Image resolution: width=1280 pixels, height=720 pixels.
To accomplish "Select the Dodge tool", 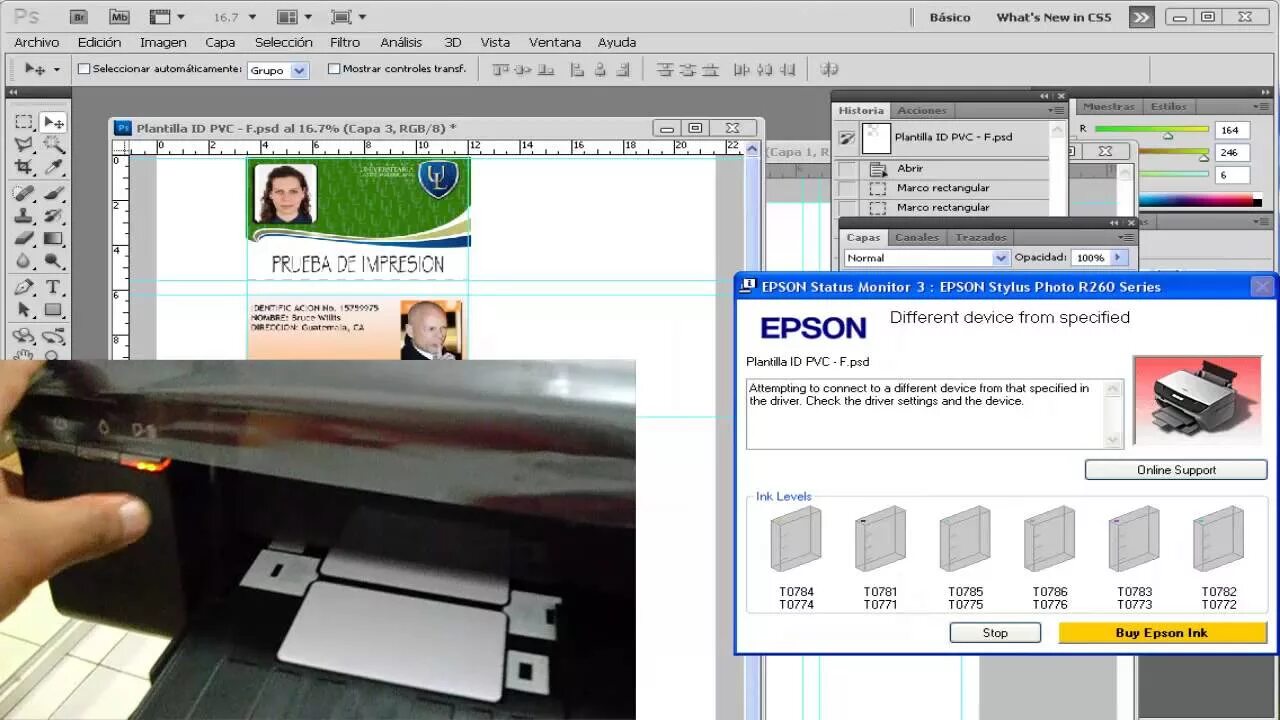I will click(54, 261).
